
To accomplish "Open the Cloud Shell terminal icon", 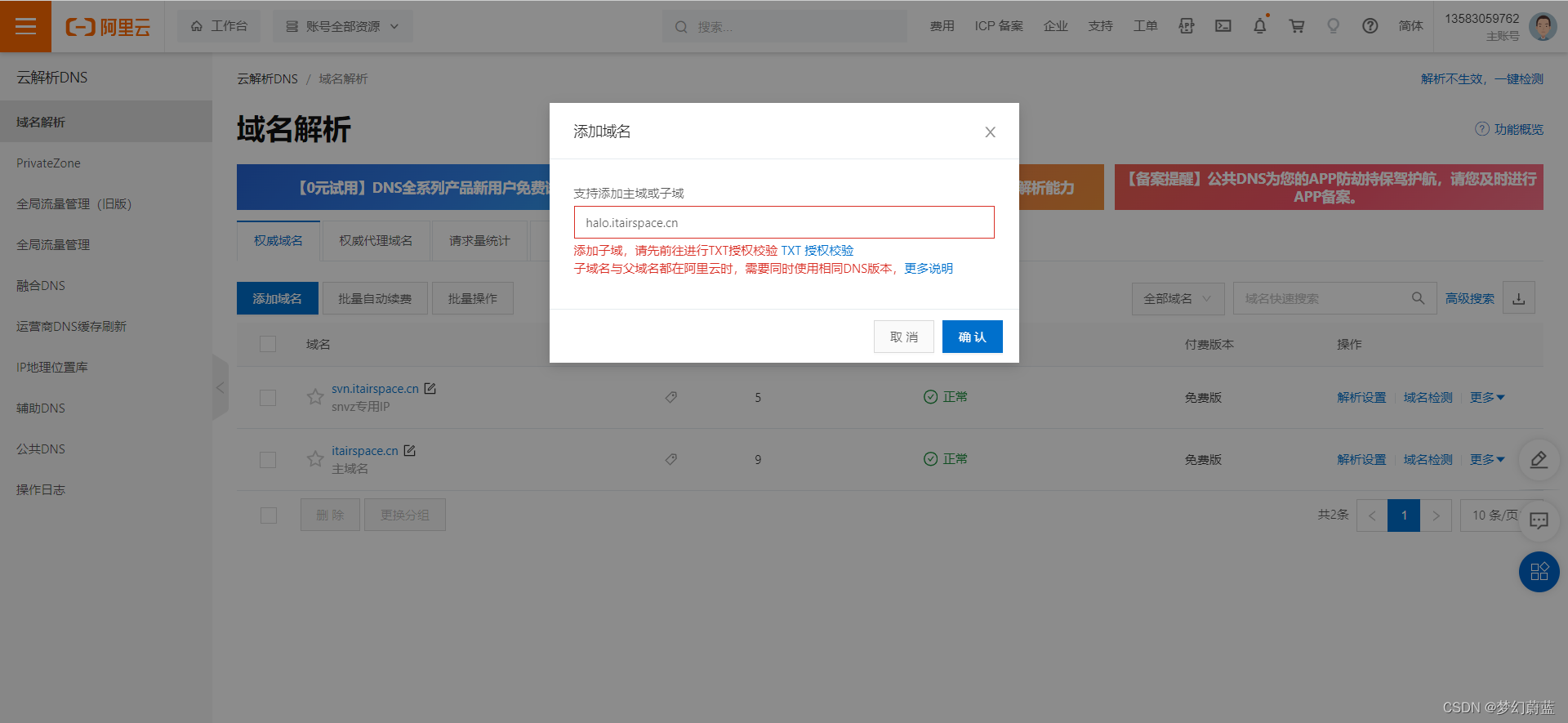I will (1223, 26).
